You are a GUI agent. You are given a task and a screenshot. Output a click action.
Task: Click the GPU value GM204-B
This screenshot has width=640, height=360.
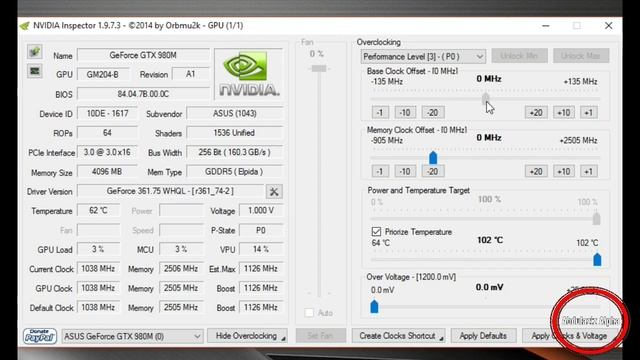click(x=103, y=74)
